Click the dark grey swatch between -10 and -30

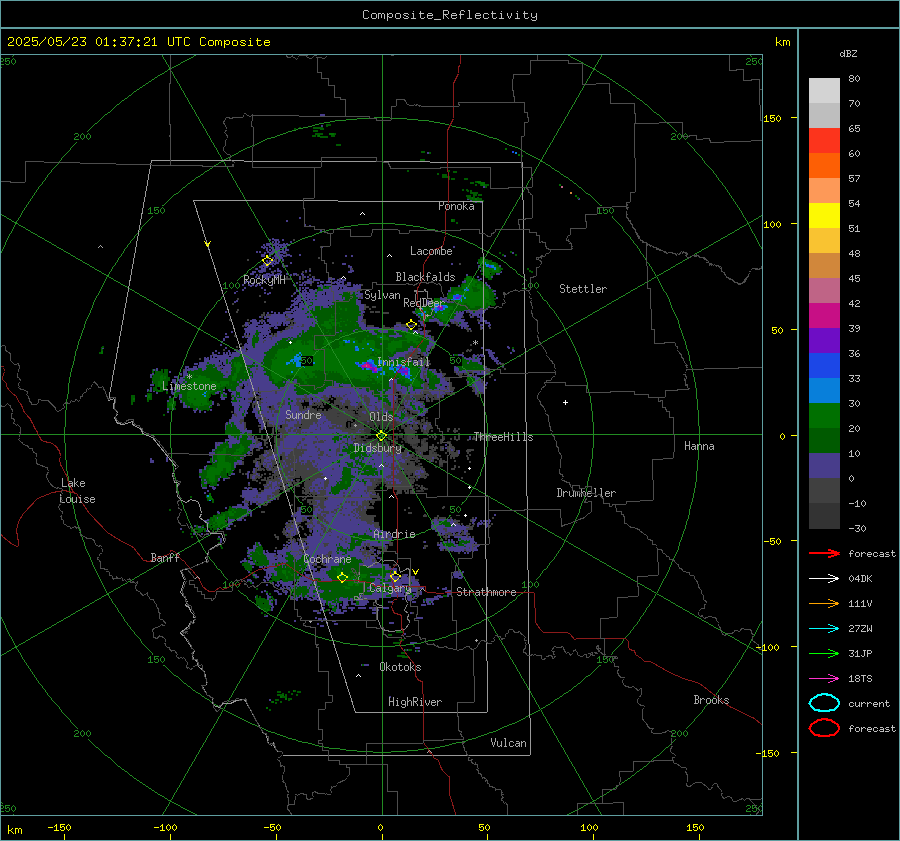pyautogui.click(x=824, y=516)
